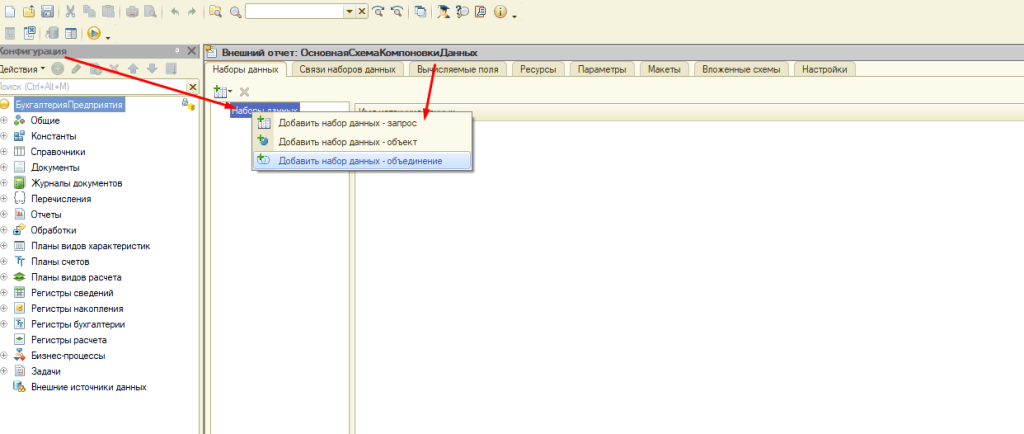Click the Cut scissors icon
Image resolution: width=1024 pixels, height=434 pixels.
click(x=71, y=12)
